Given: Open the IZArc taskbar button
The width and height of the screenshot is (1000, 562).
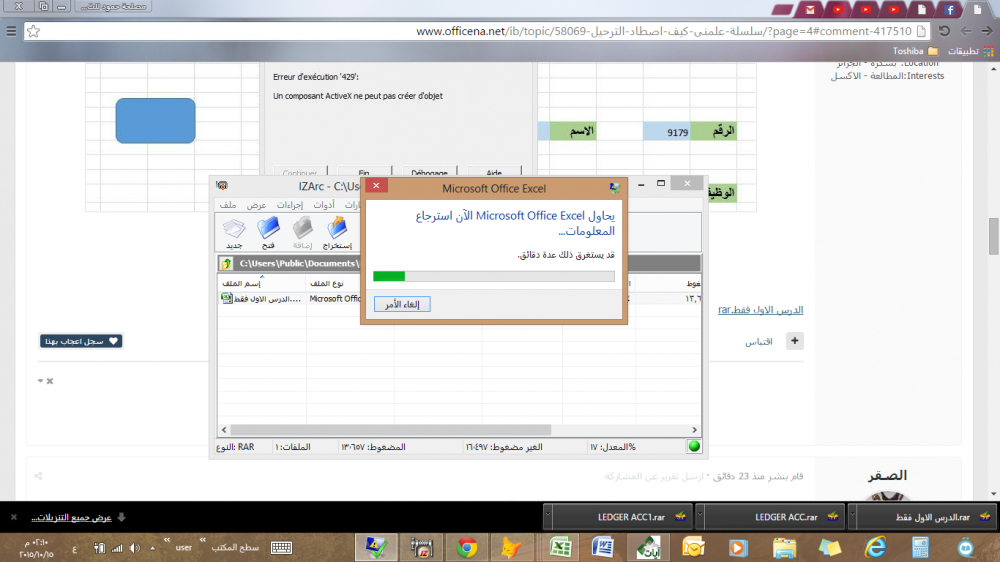Looking at the screenshot, I should (422, 547).
